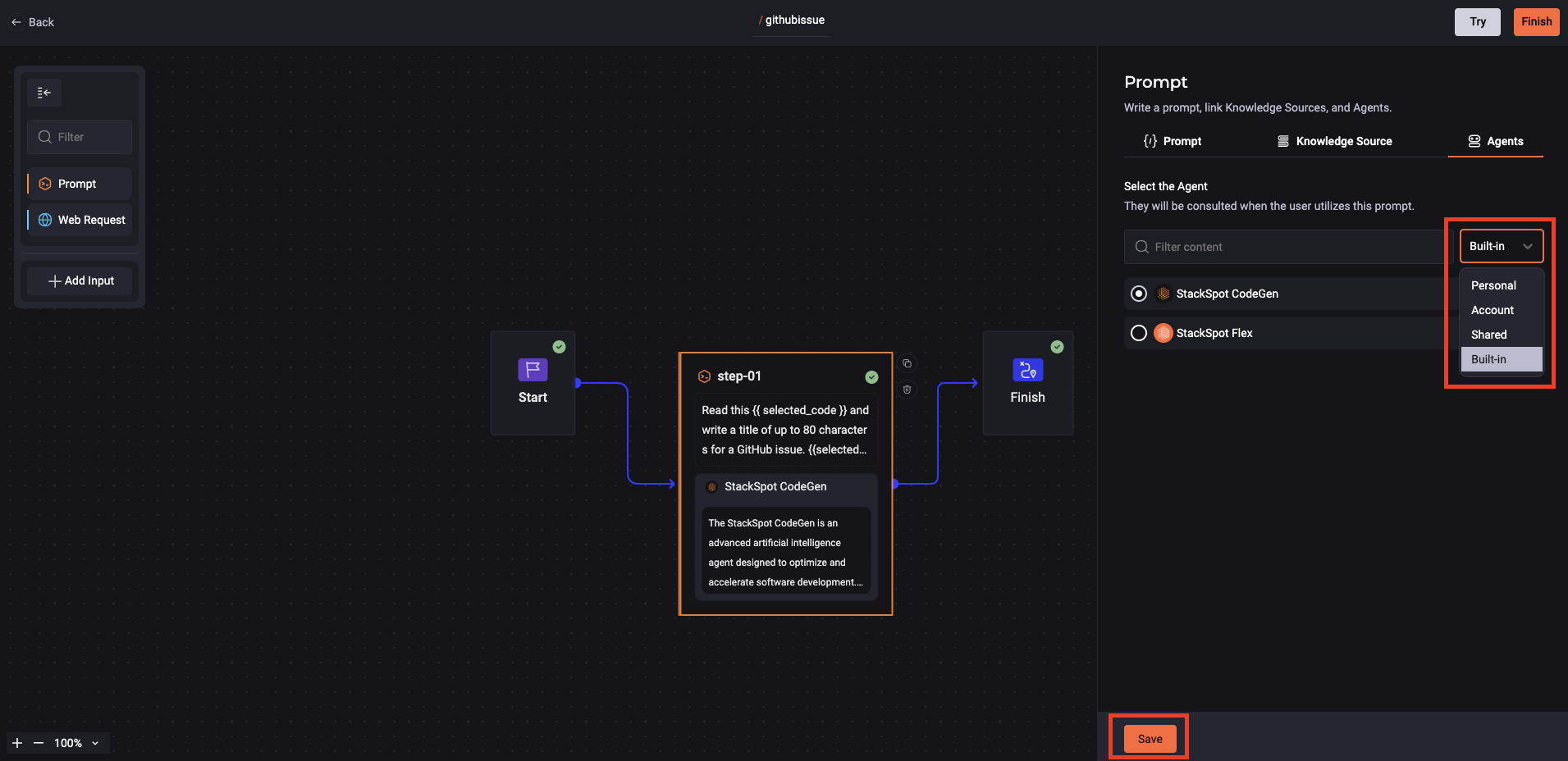The width and height of the screenshot is (1568, 761).
Task: Click the Finish node label on canvas
Action: [1027, 398]
